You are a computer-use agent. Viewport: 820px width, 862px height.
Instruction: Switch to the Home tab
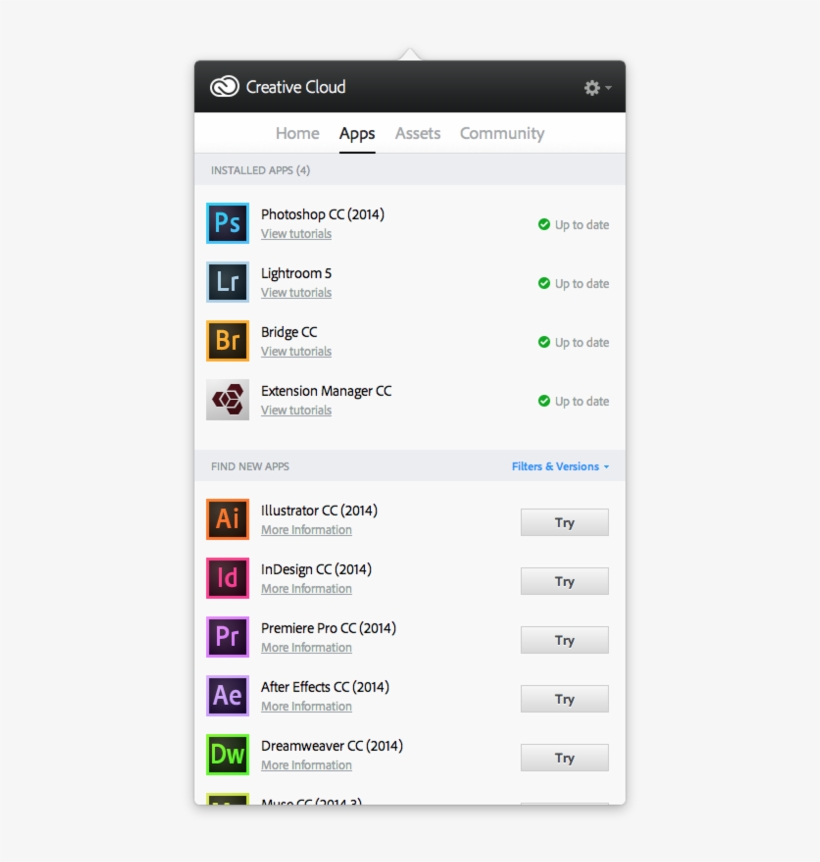point(297,133)
